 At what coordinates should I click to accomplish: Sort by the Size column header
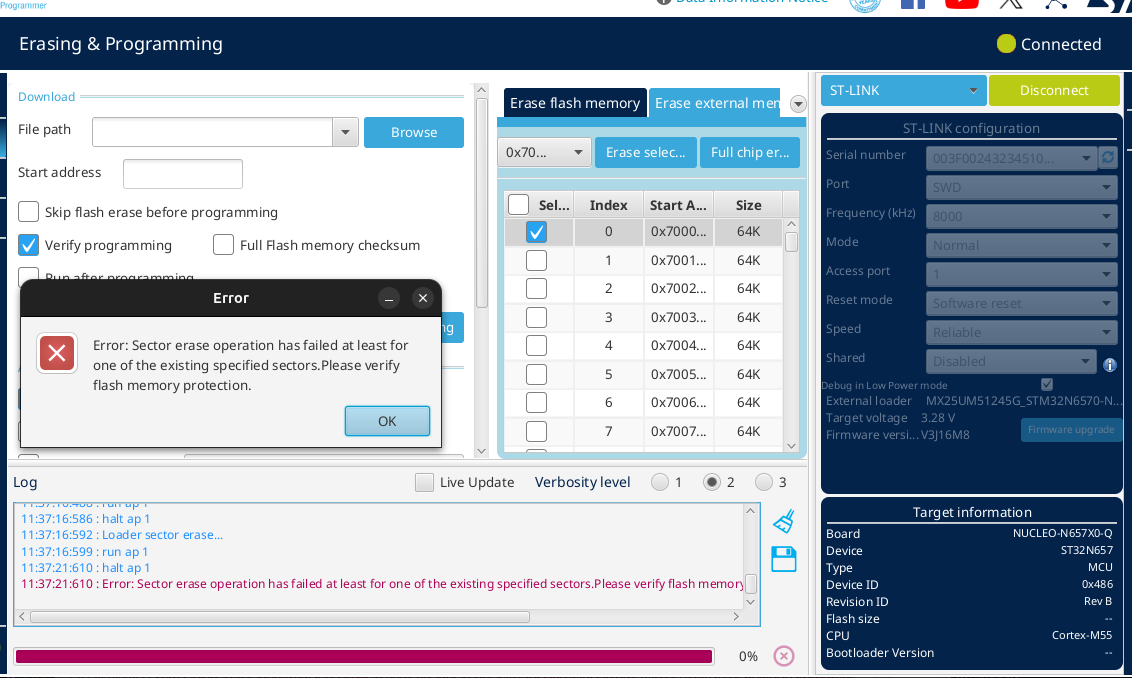(x=749, y=205)
